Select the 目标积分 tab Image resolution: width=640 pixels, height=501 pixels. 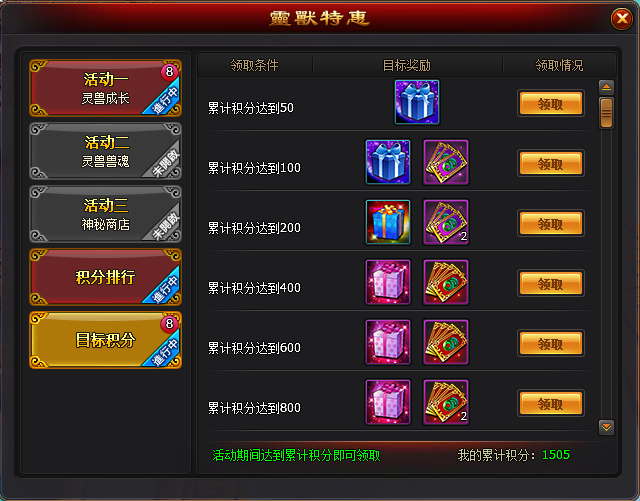coord(105,340)
